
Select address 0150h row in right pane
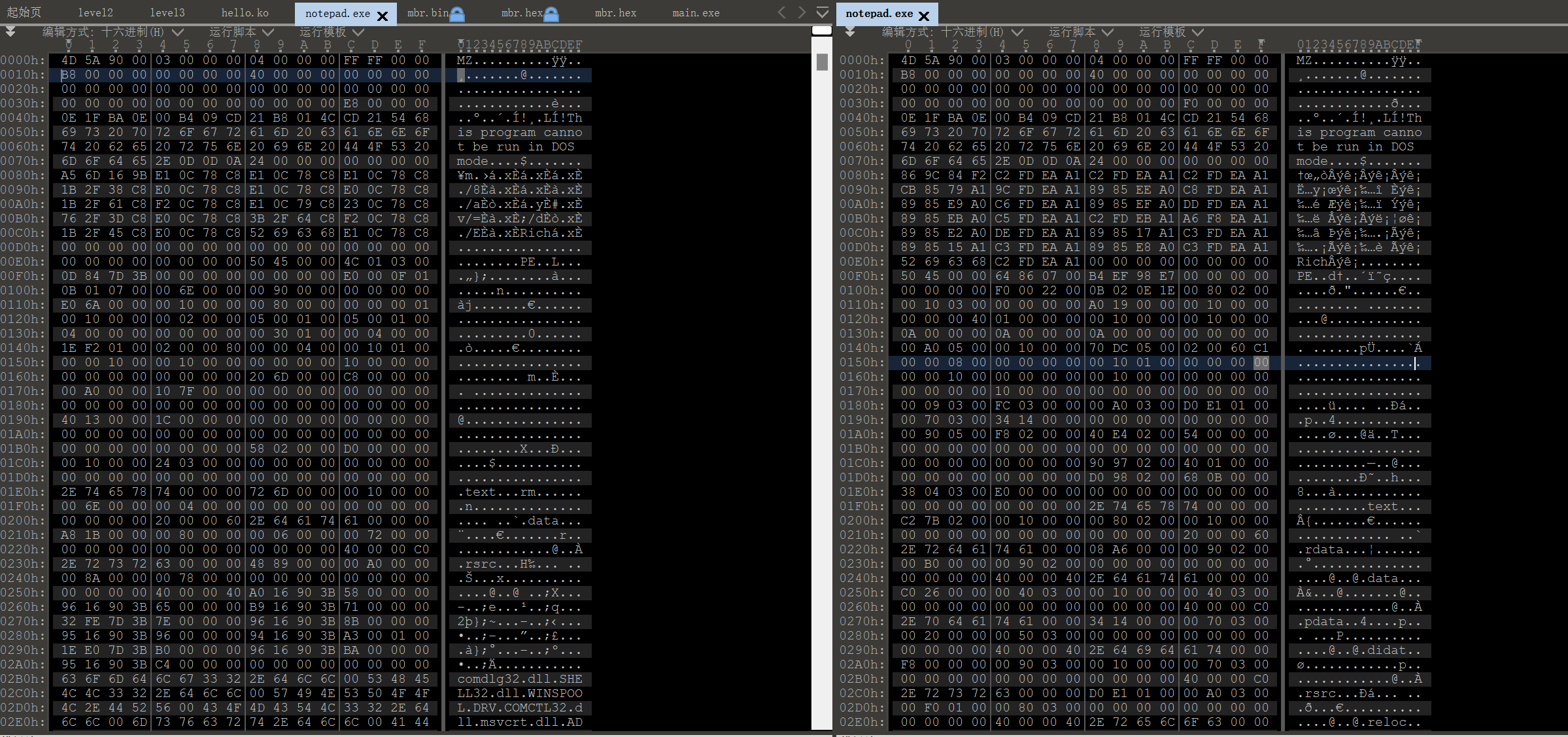click(861, 362)
